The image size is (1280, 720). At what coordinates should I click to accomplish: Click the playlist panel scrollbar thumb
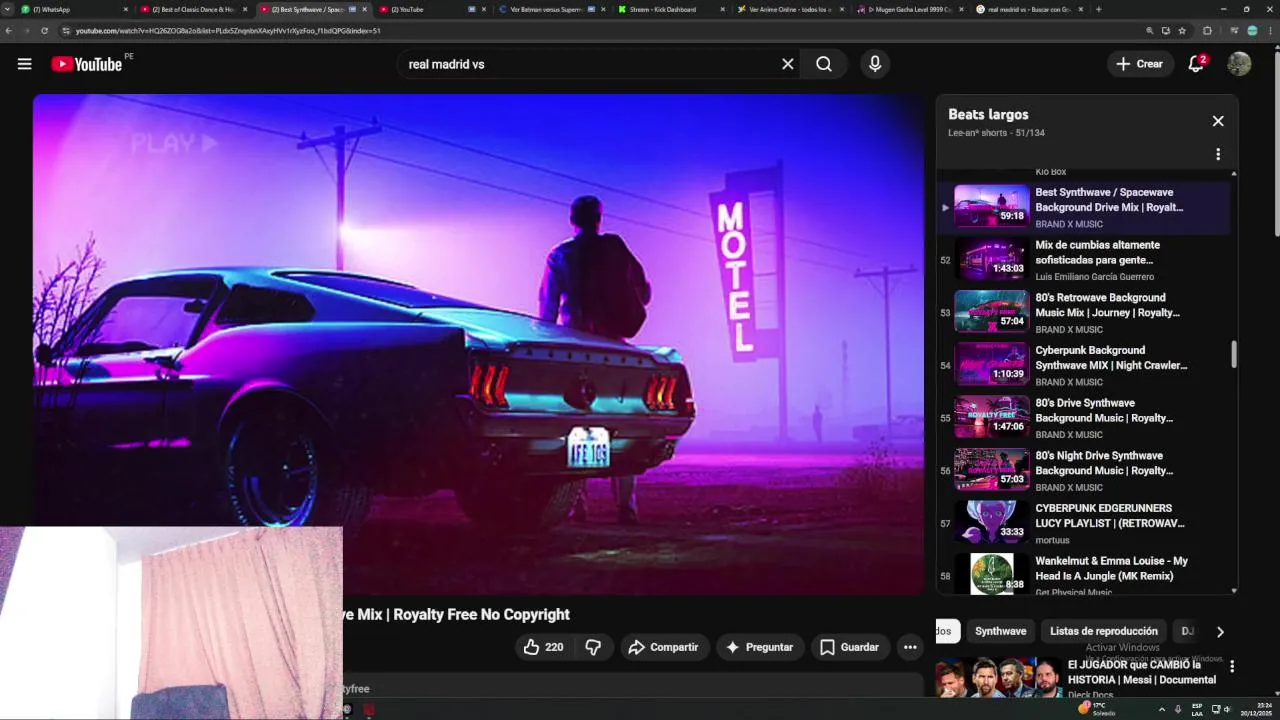1233,354
